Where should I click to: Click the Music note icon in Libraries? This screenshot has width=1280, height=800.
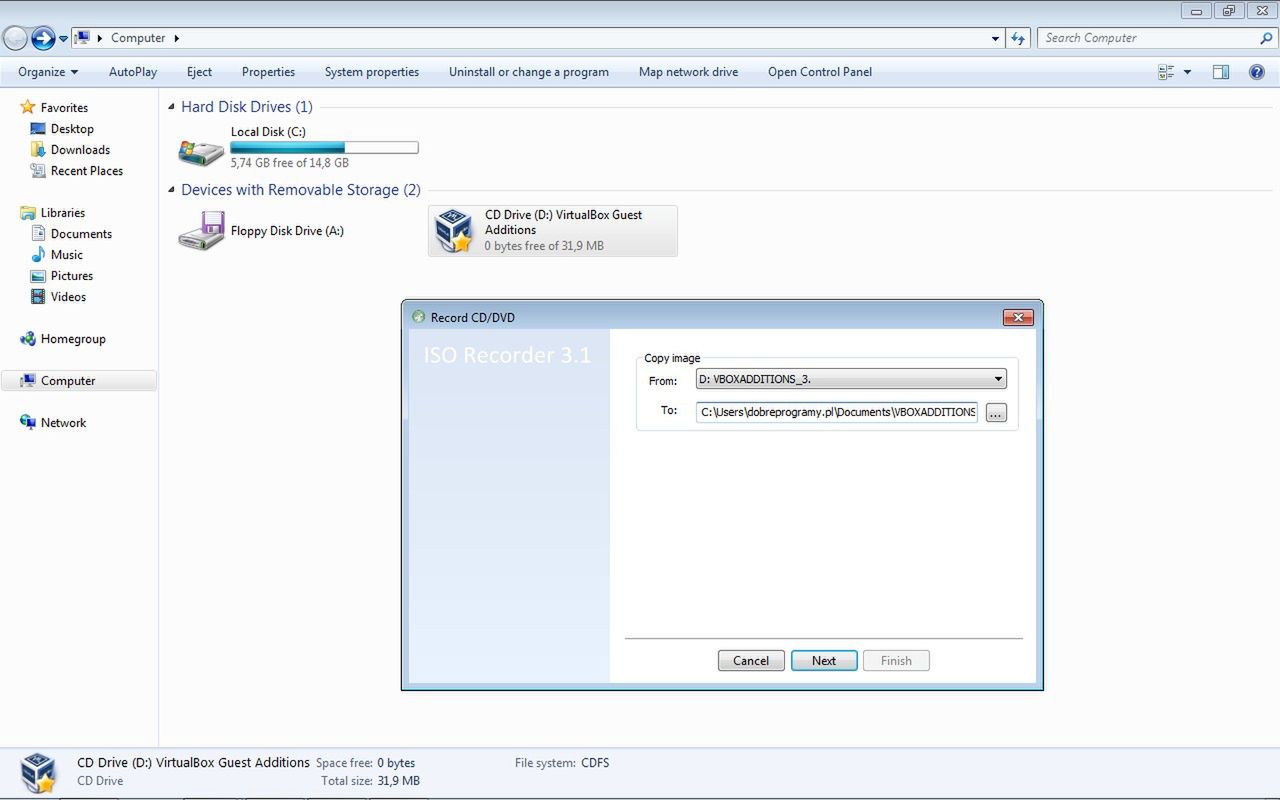click(x=38, y=255)
